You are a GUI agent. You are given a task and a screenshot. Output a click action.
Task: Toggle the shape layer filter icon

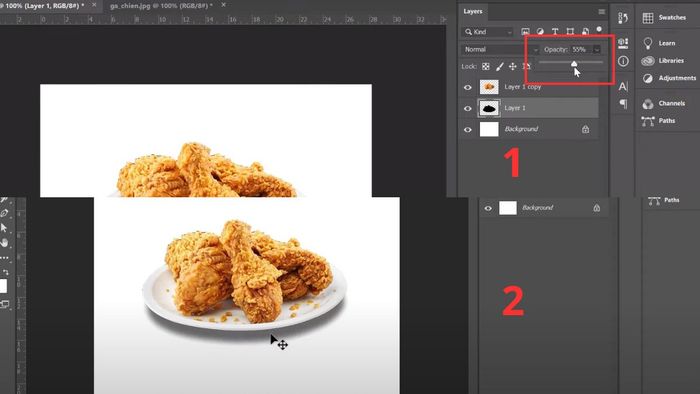570,32
